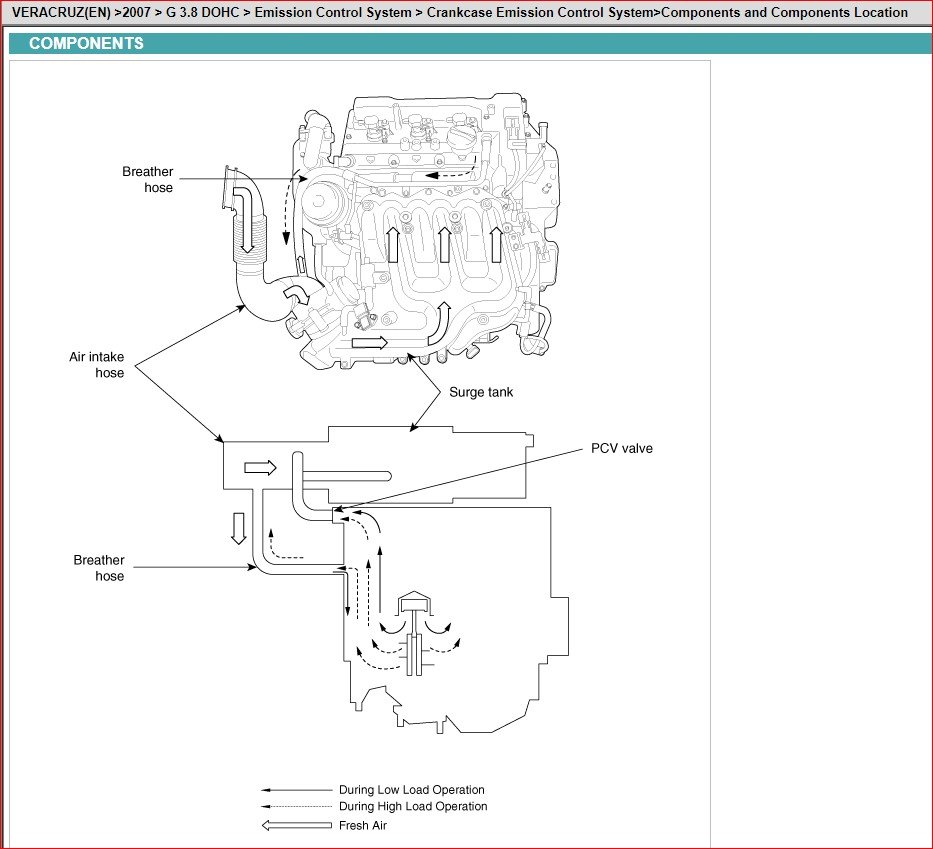Click the lower 'Breather hose' label
Image resolution: width=933 pixels, height=849 pixels.
[x=99, y=568]
